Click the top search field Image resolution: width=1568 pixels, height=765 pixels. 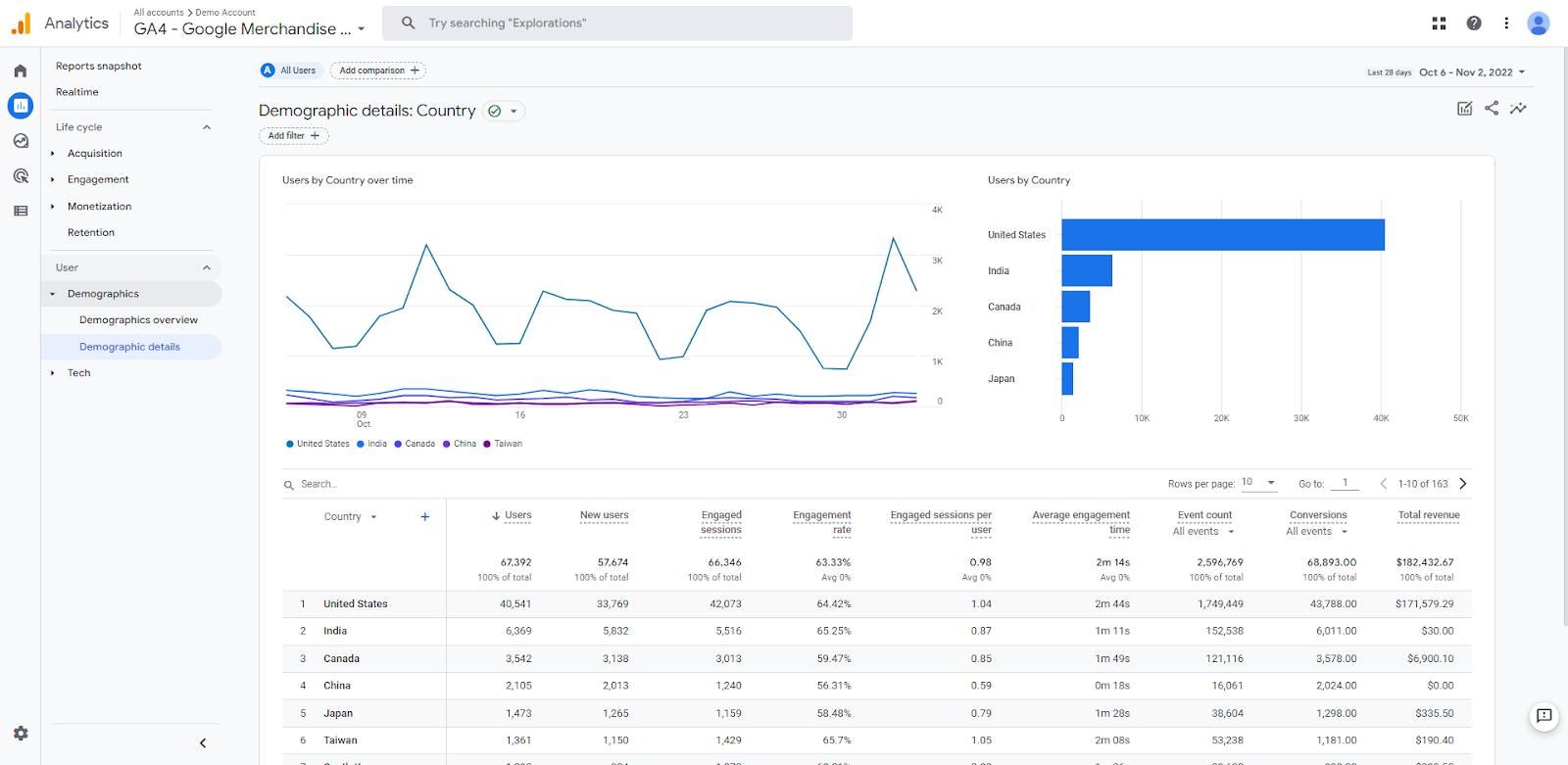pyautogui.click(x=617, y=23)
